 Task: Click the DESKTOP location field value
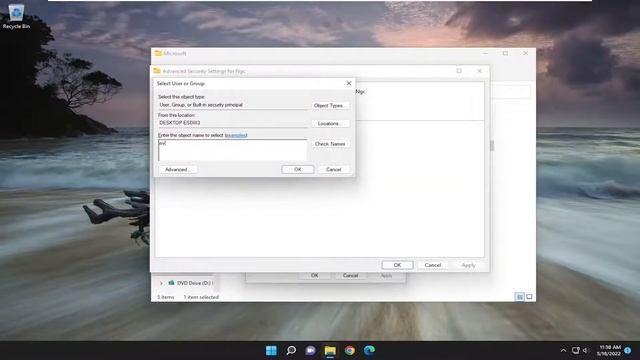click(x=233, y=122)
